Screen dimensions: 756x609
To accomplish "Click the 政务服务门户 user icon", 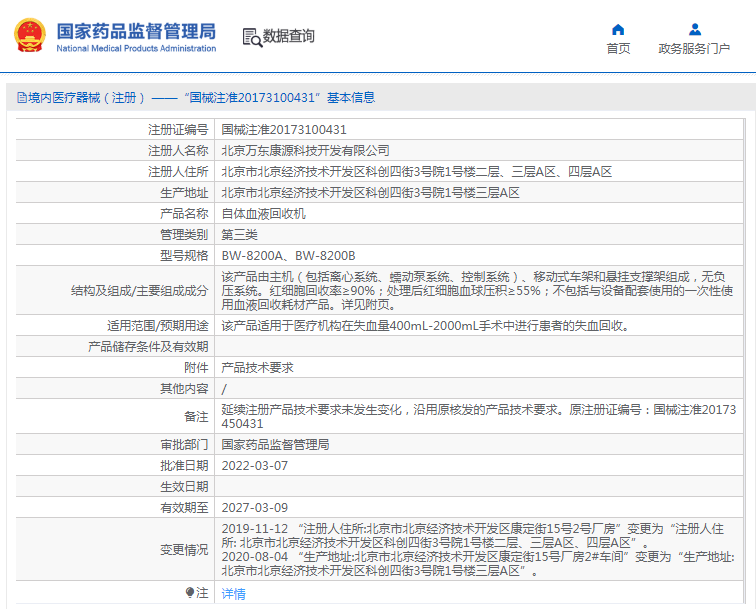I will coord(694,30).
